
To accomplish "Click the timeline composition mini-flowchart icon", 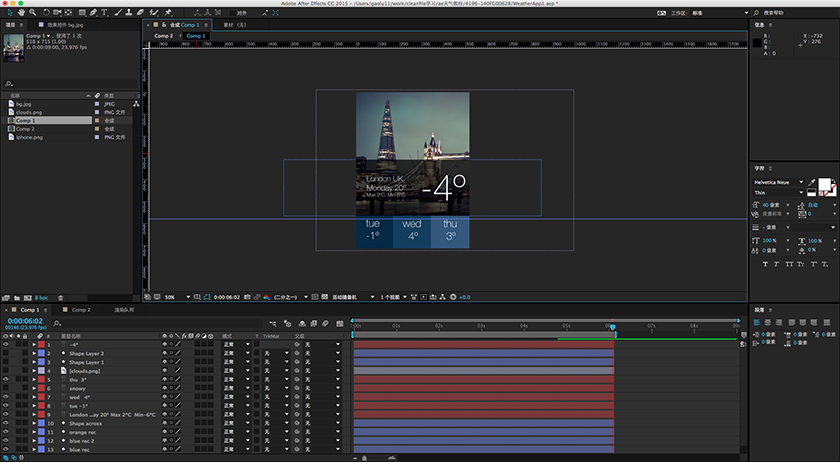I will click(x=273, y=323).
